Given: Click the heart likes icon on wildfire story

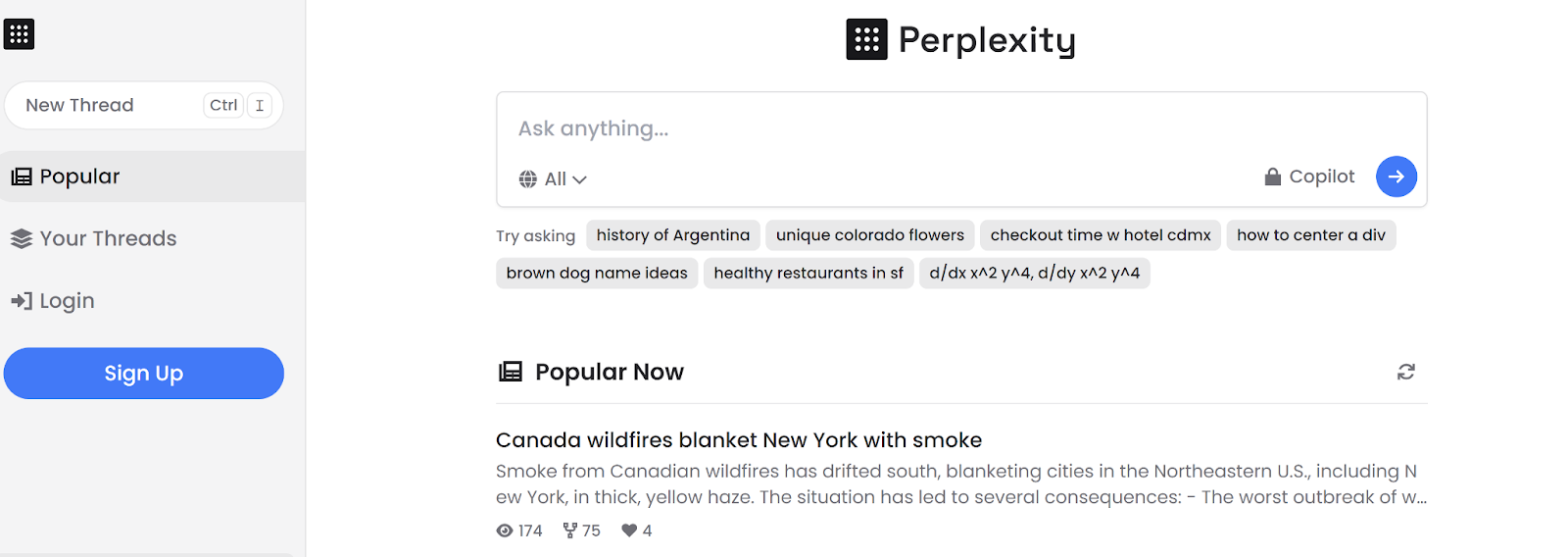Looking at the screenshot, I should coord(629,531).
